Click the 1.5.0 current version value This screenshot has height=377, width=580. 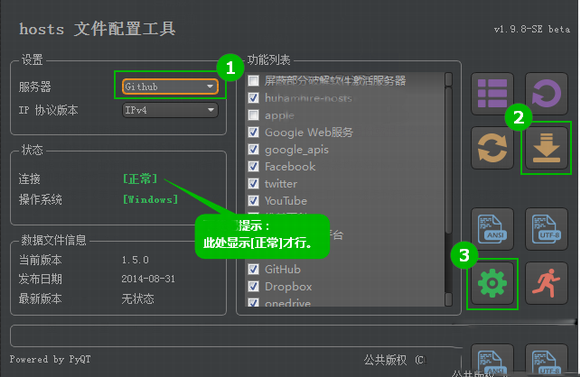(135, 260)
